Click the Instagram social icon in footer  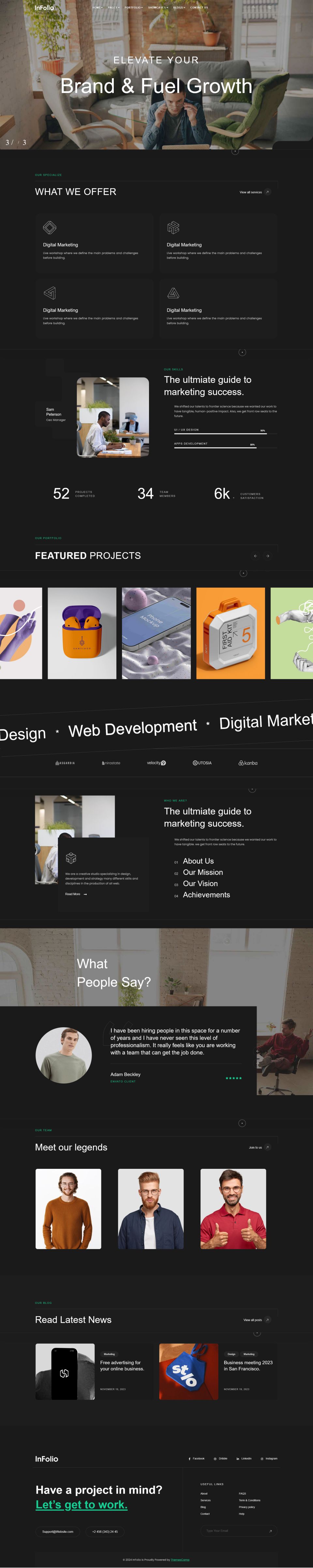pos(269,1458)
